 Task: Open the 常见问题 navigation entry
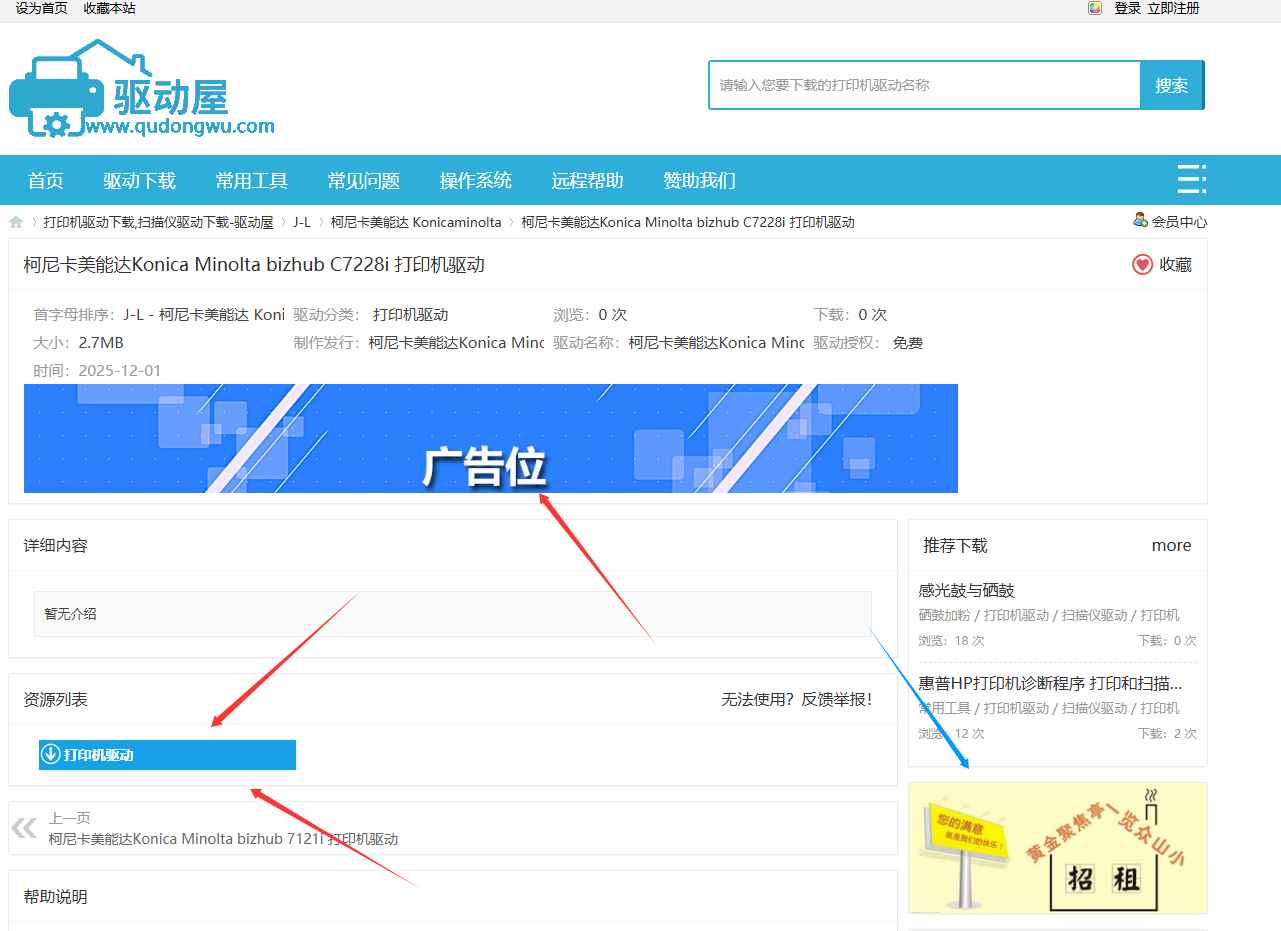[x=364, y=180]
